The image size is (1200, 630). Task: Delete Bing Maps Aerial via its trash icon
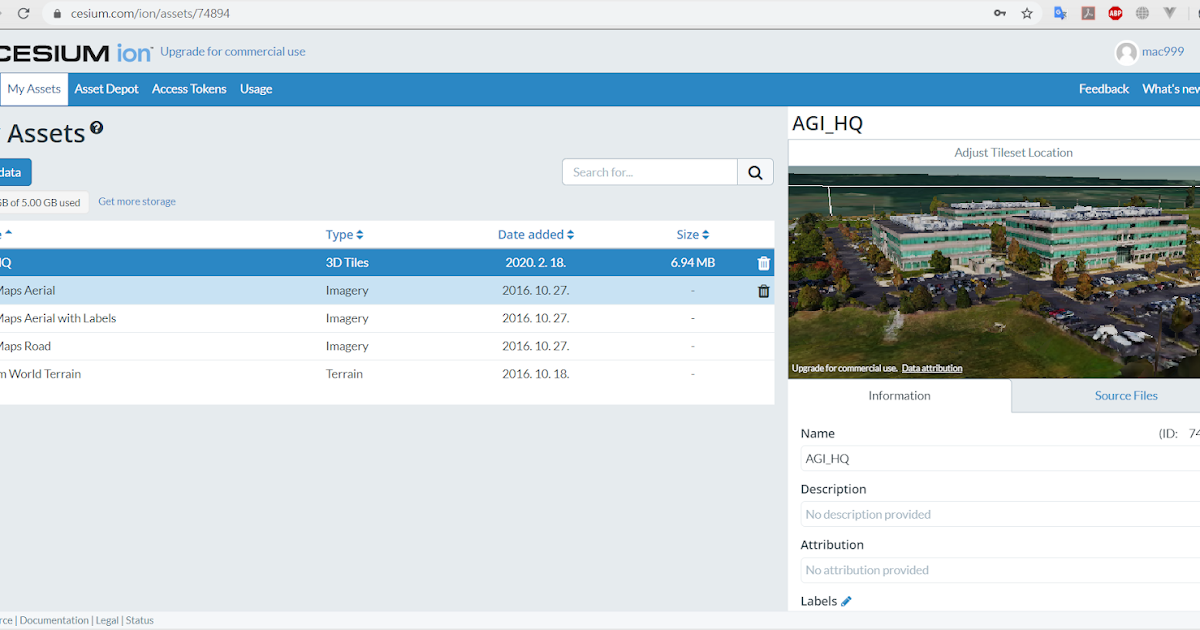(763, 290)
